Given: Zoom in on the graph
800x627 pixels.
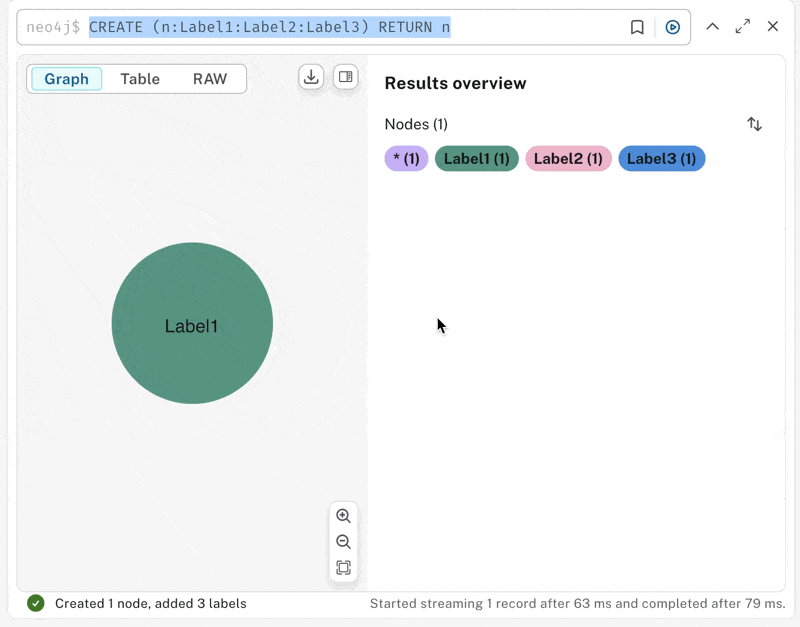Looking at the screenshot, I should pyautogui.click(x=343, y=516).
